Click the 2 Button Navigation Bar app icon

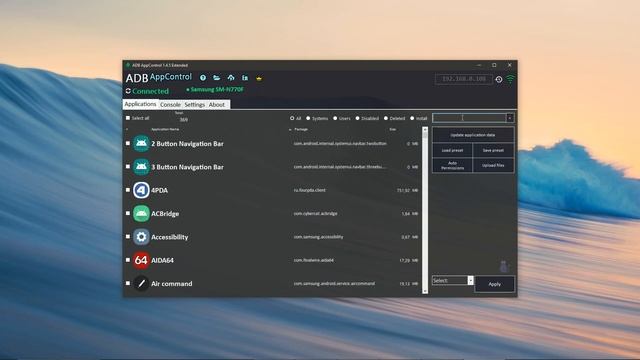141,143
